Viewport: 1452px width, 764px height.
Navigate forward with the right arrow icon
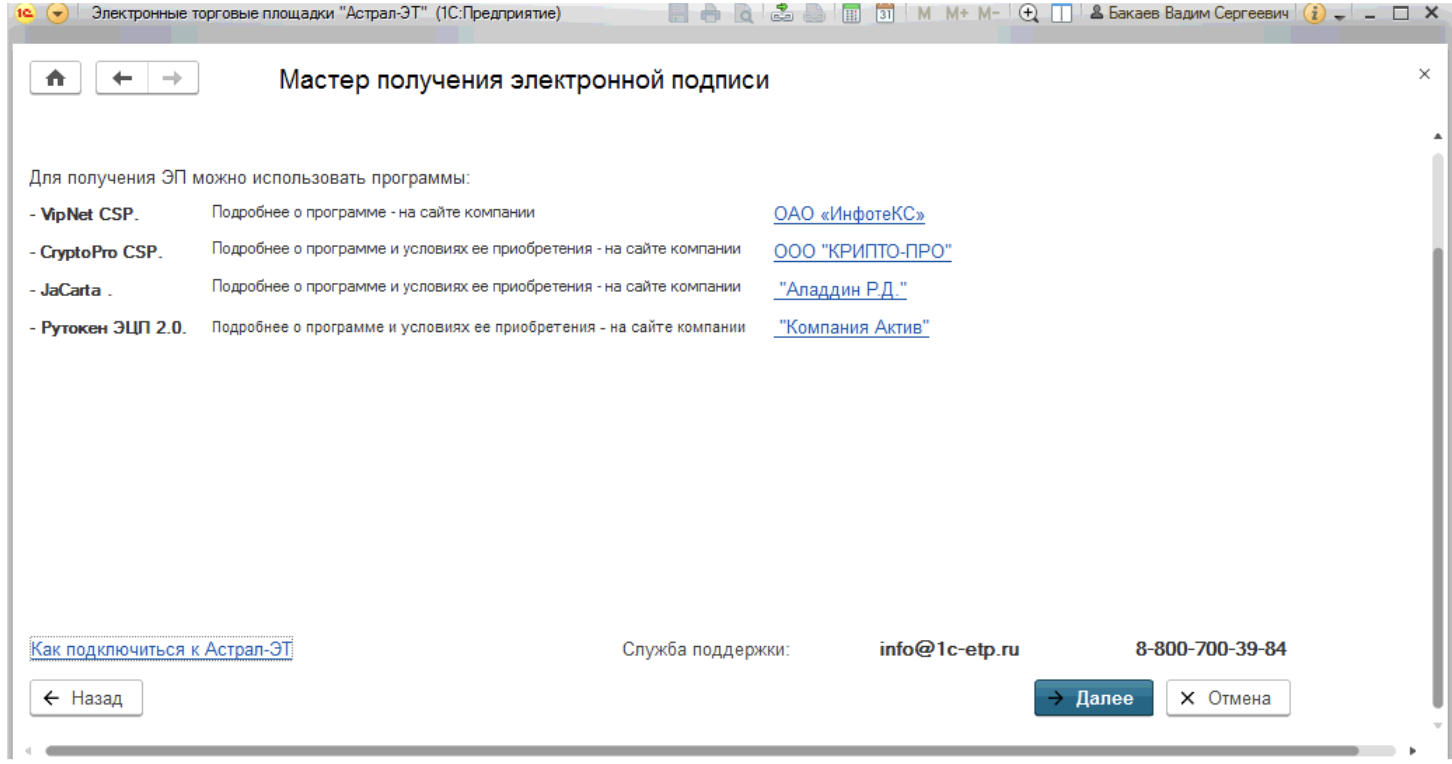(172, 78)
